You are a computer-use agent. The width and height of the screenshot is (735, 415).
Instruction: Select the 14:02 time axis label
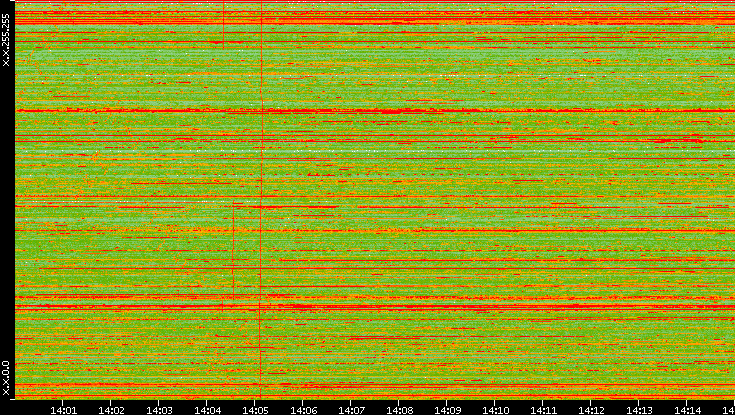pos(111,410)
